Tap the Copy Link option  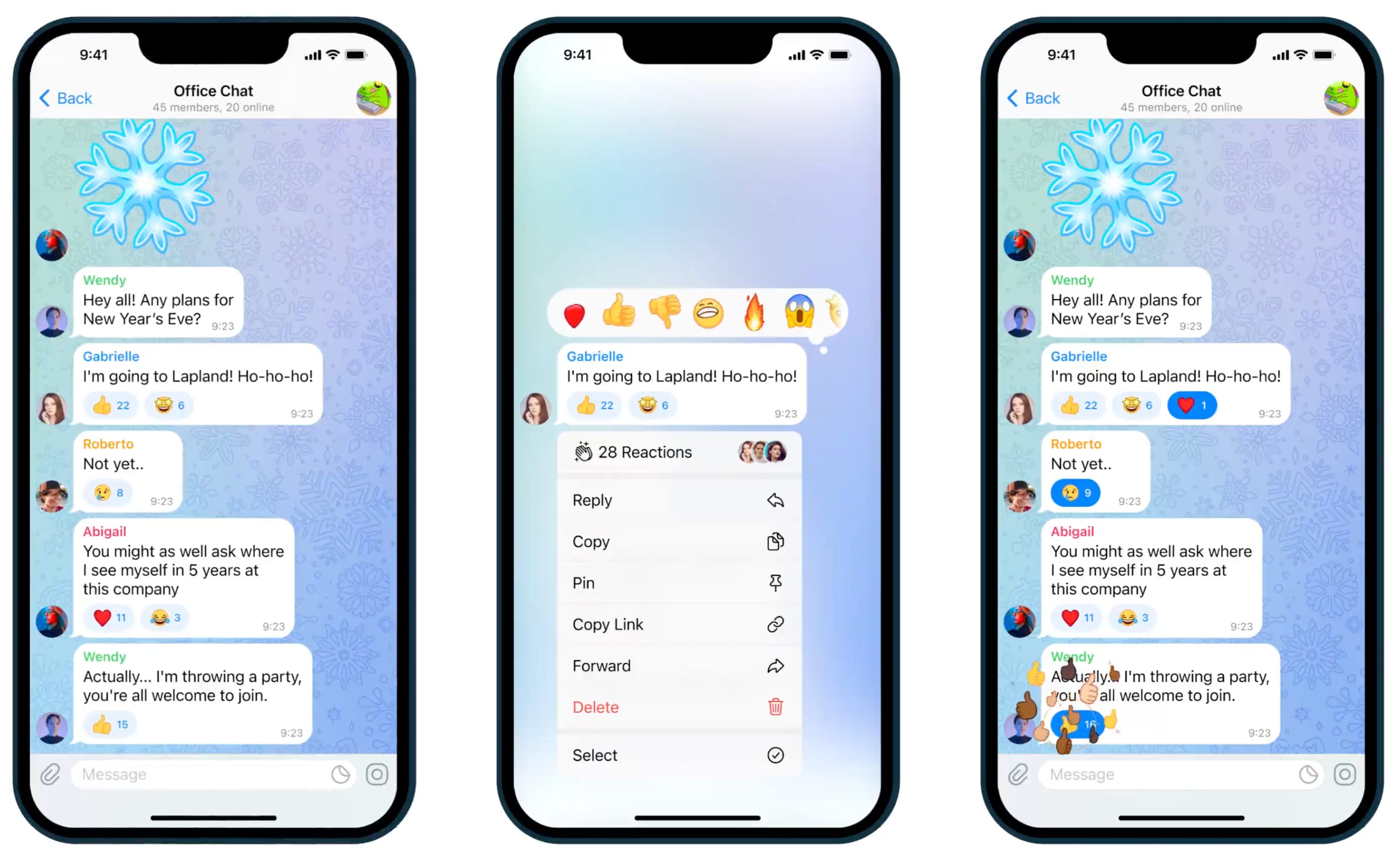point(680,623)
